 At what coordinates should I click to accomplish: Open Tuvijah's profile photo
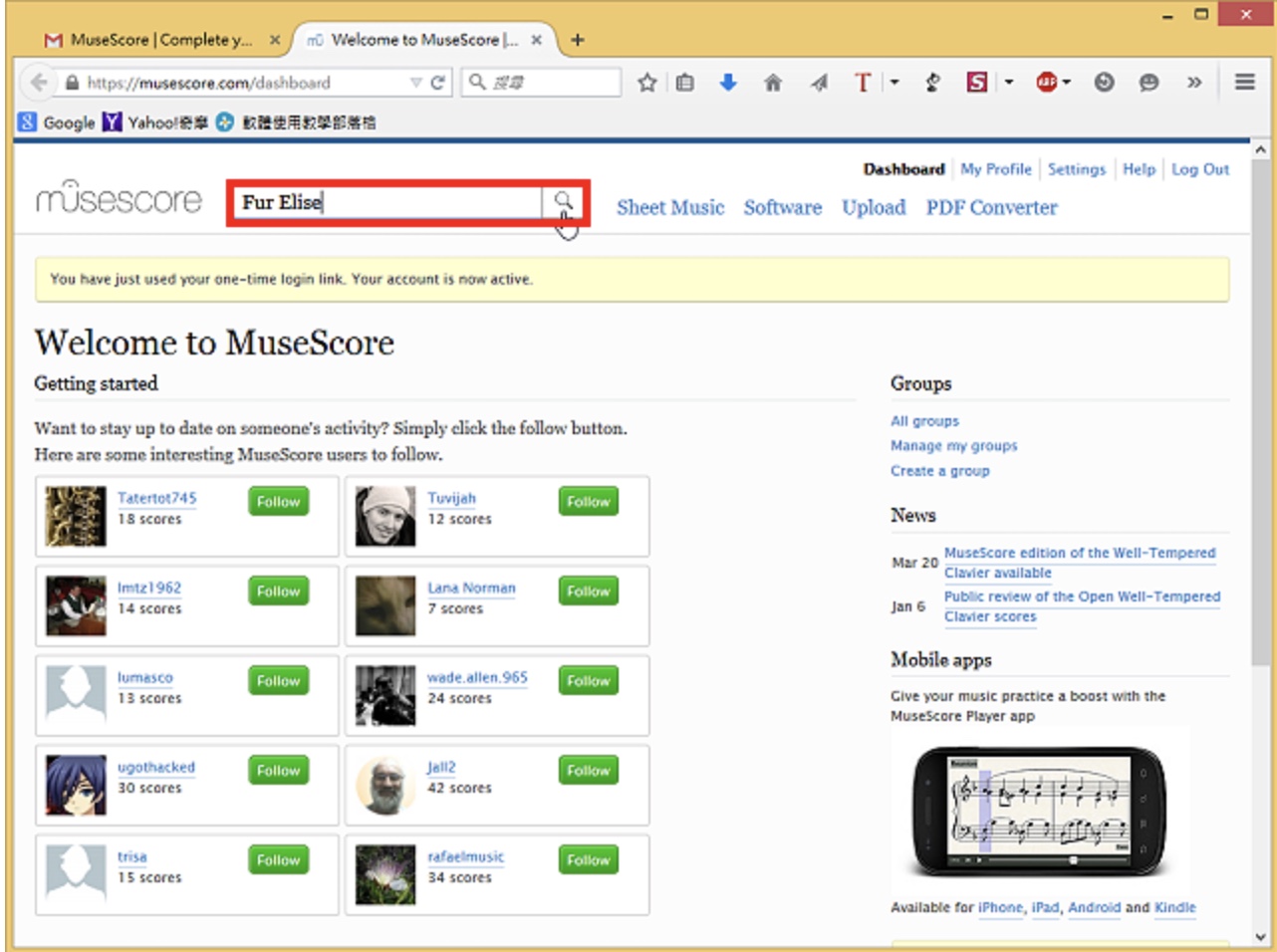click(385, 516)
